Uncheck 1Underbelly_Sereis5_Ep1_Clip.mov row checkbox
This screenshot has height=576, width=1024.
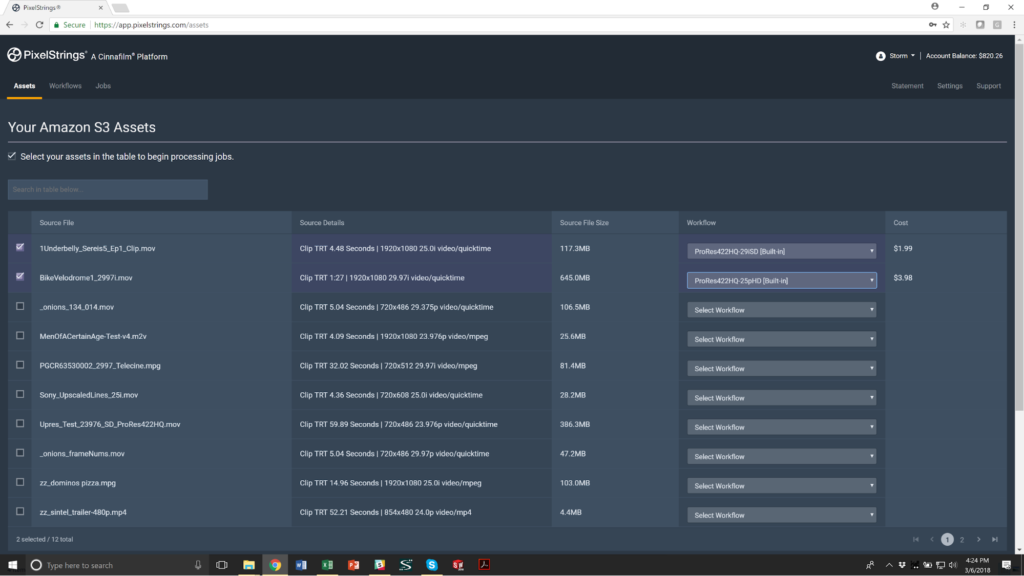tap(20, 247)
